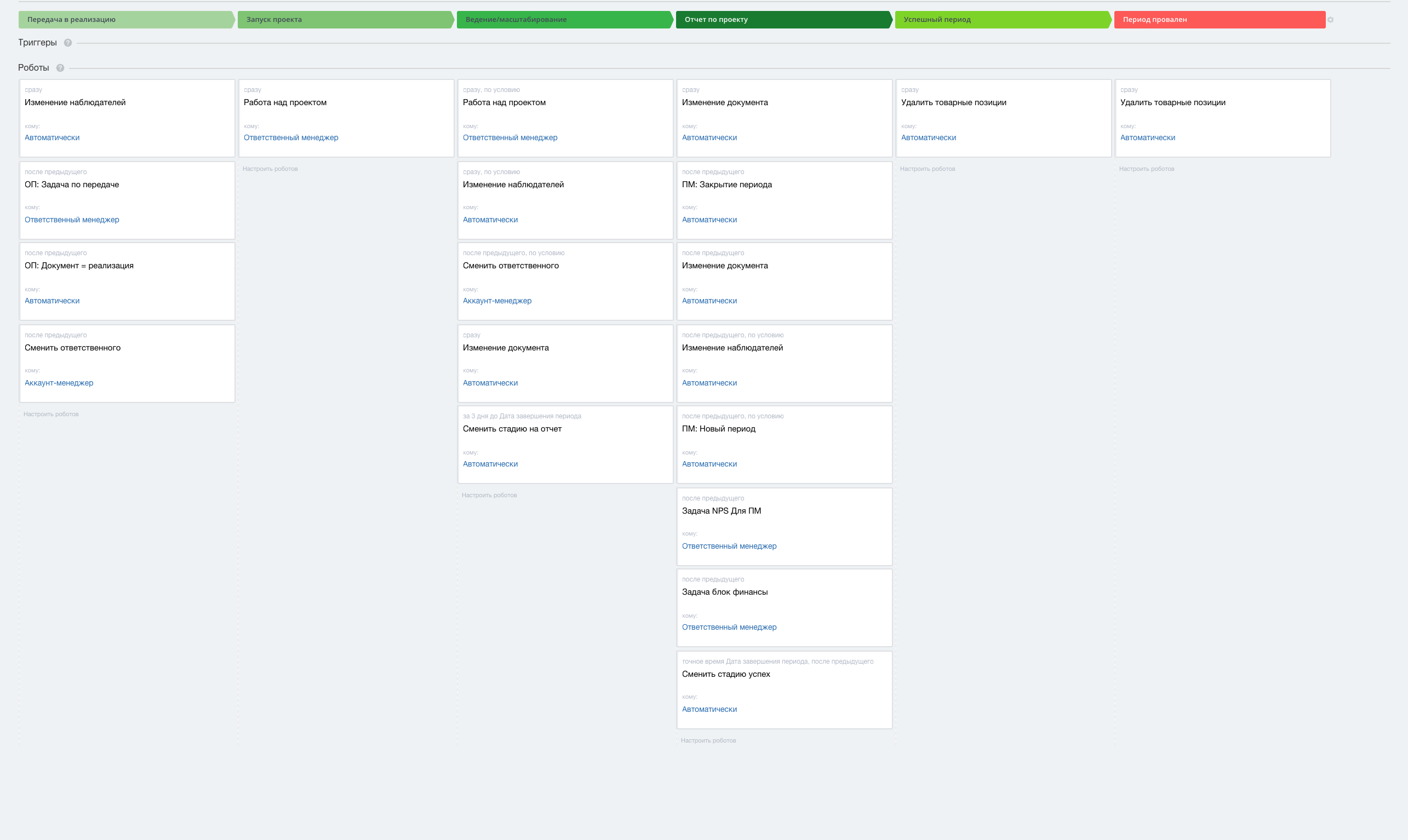
Task: Open help icon next to Роботы
Action: click(60, 68)
